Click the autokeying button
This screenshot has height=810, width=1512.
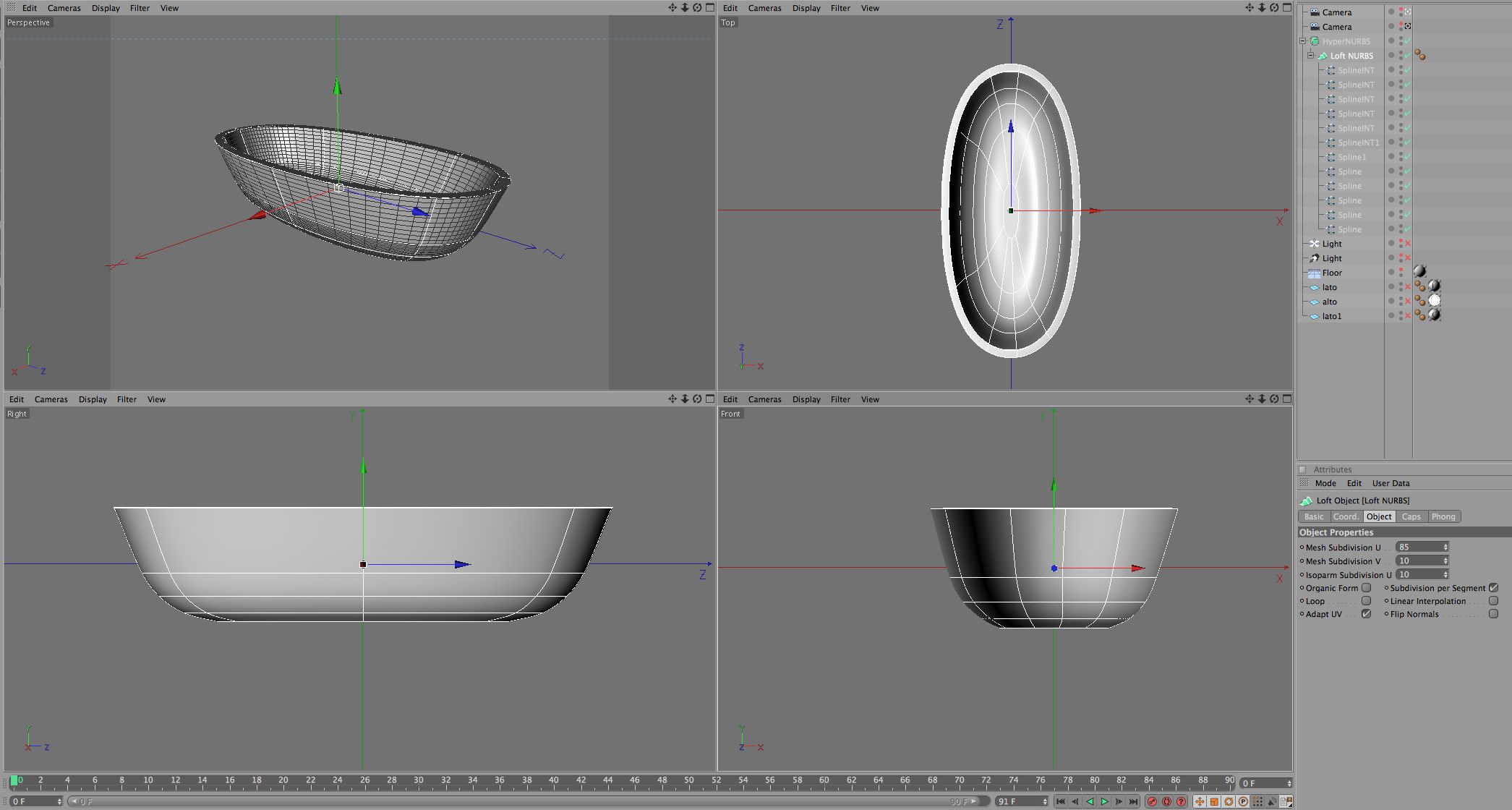1166,801
